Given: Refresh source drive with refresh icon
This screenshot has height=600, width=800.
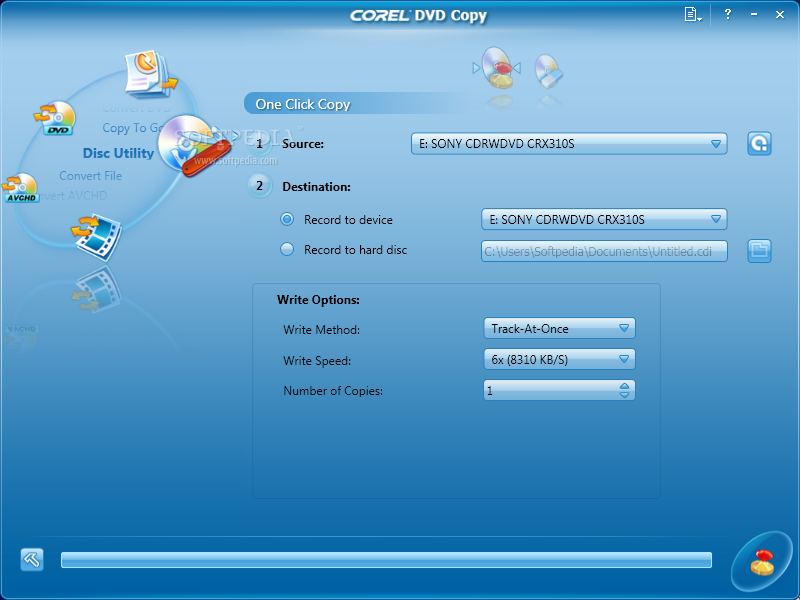Looking at the screenshot, I should [x=759, y=143].
